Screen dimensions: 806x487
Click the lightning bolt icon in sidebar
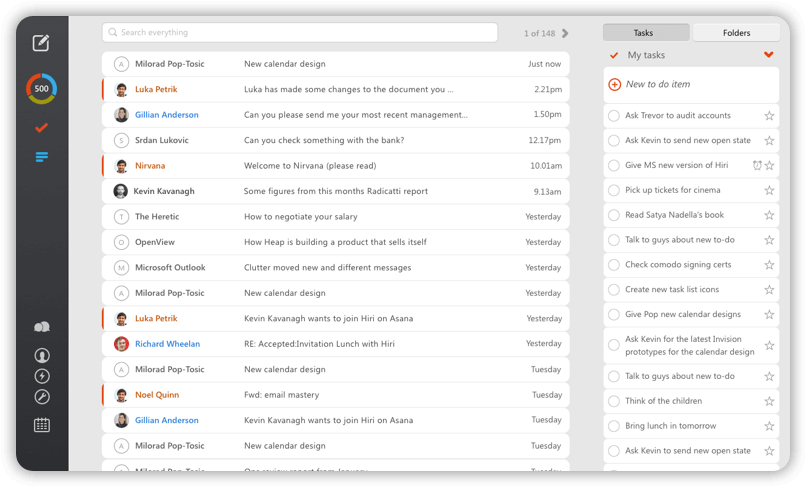click(41, 376)
